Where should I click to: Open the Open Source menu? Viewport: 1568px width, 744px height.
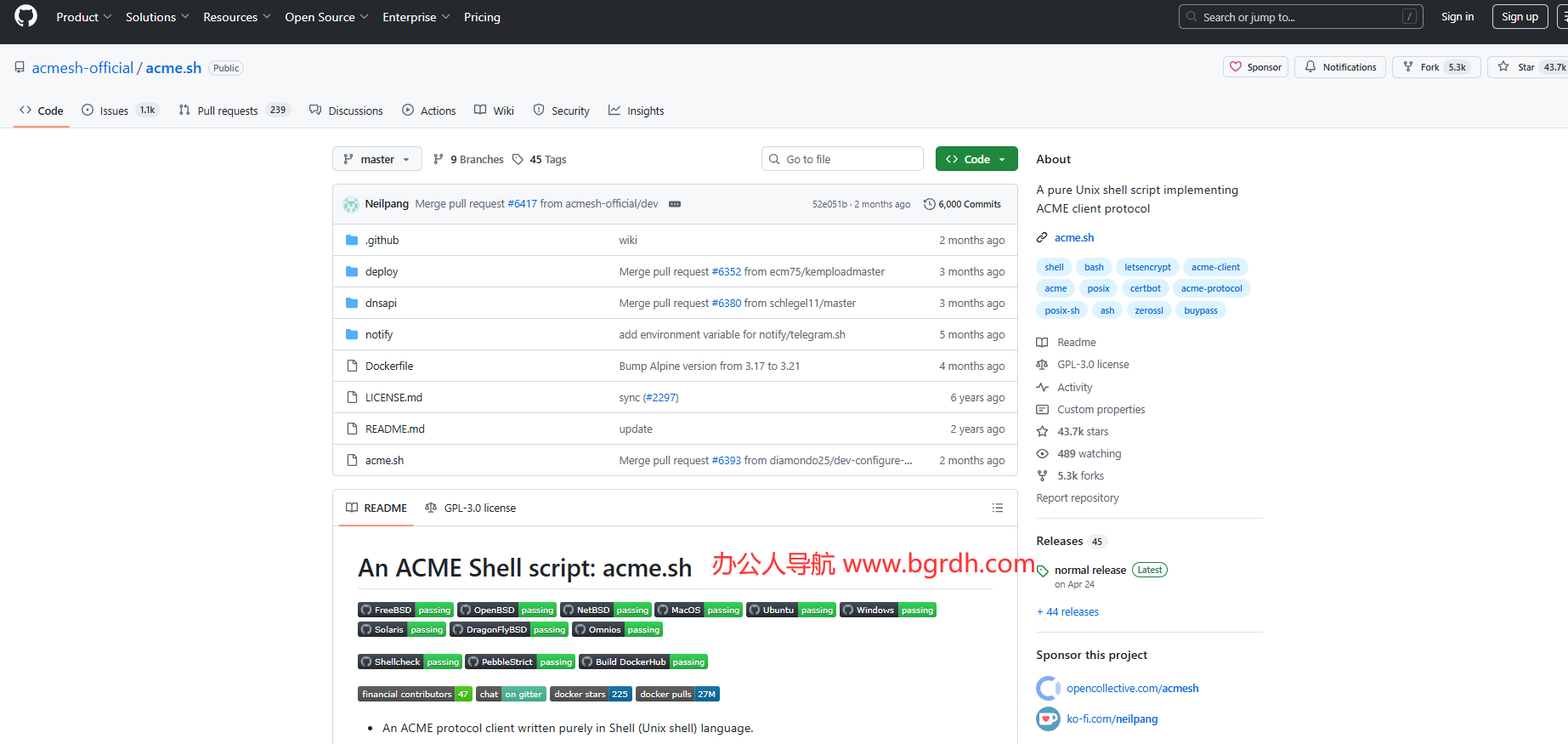pos(326,17)
